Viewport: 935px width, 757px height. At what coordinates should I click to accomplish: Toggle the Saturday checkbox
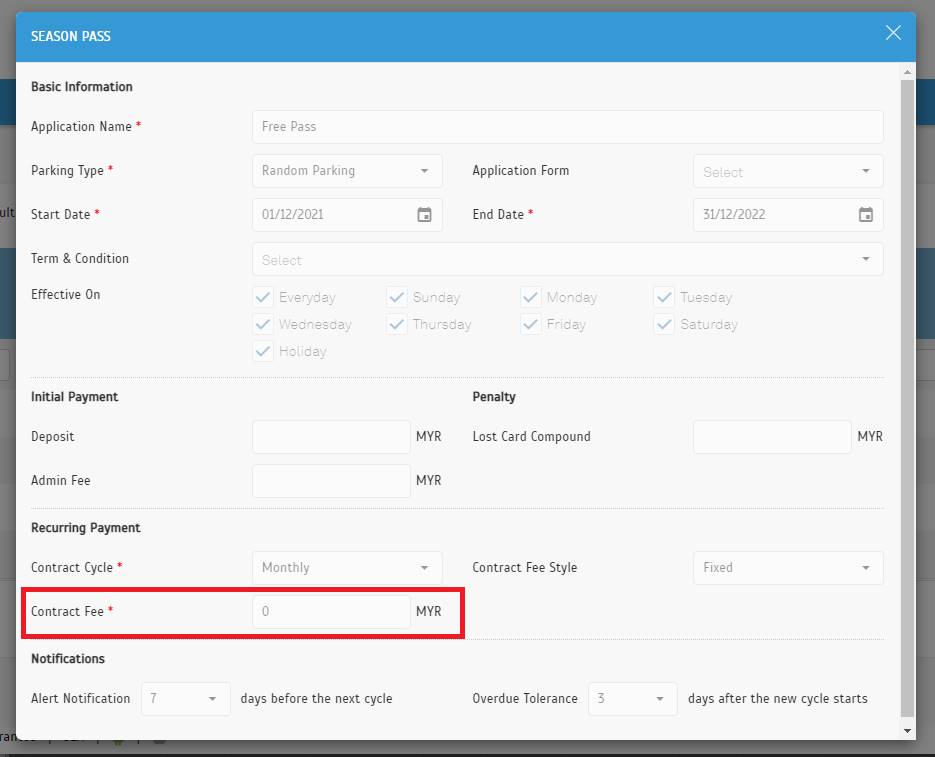[x=664, y=324]
